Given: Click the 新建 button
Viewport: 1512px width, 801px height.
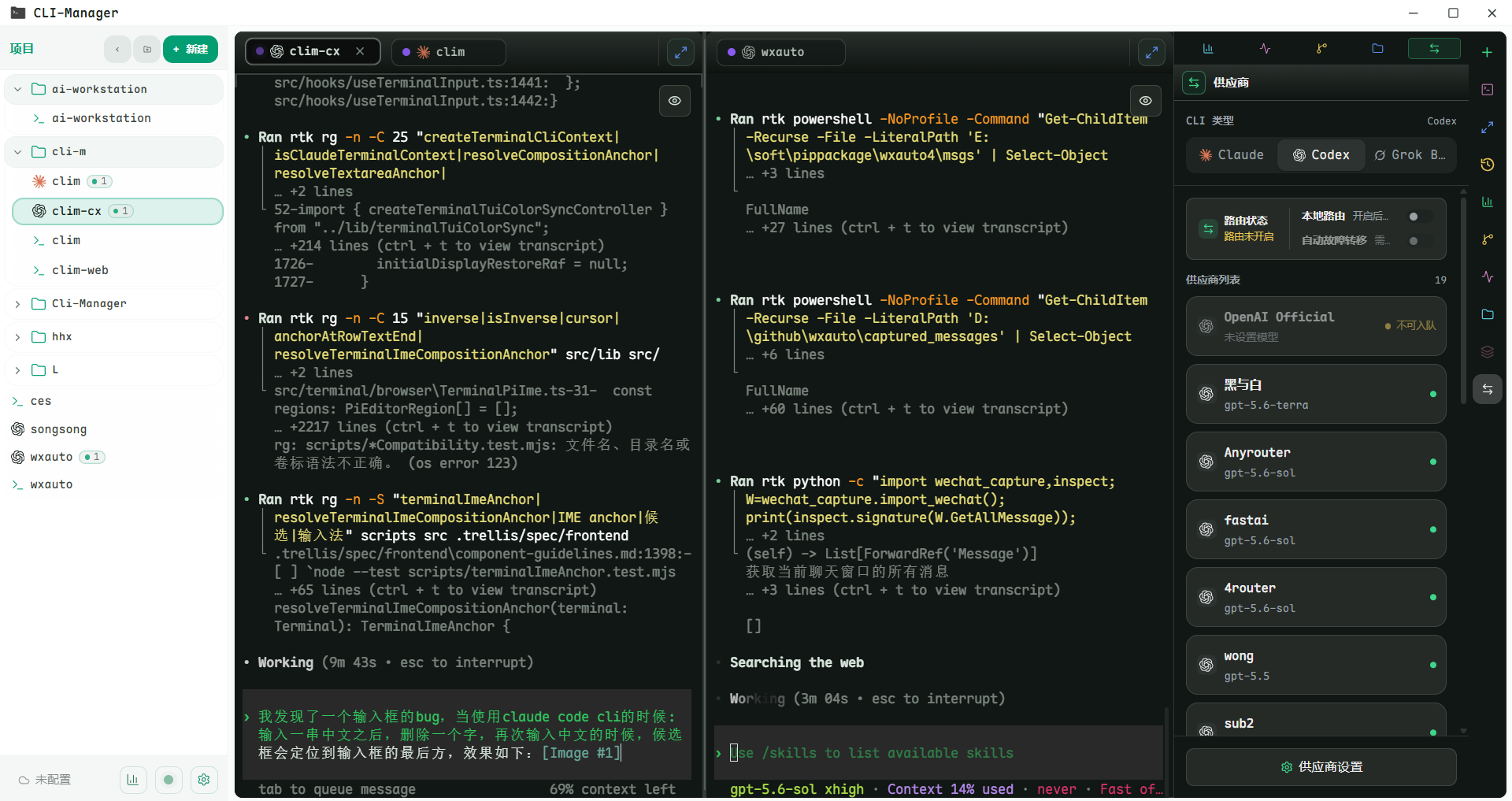Looking at the screenshot, I should click(191, 49).
